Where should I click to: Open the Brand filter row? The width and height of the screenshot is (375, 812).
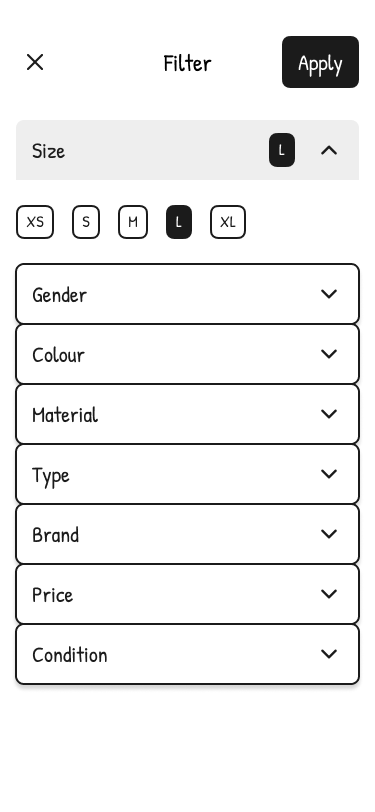point(188,534)
